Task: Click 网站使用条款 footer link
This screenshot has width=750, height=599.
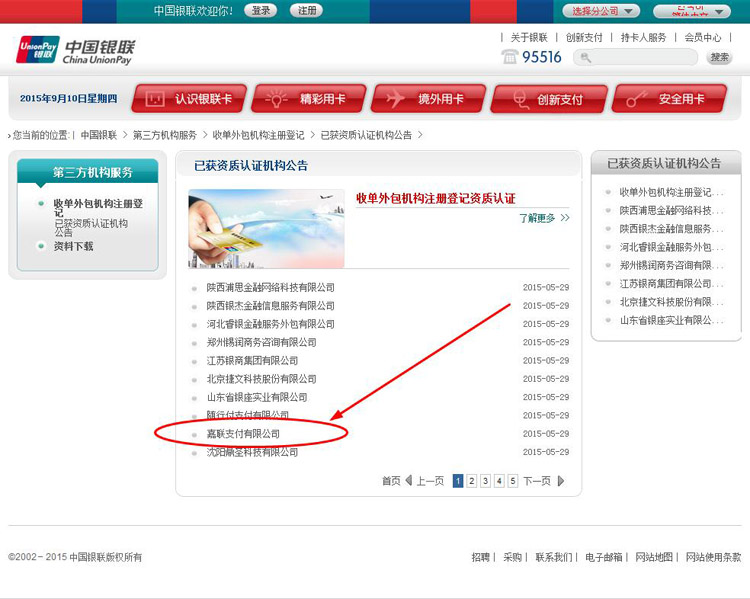Action: tap(713, 557)
